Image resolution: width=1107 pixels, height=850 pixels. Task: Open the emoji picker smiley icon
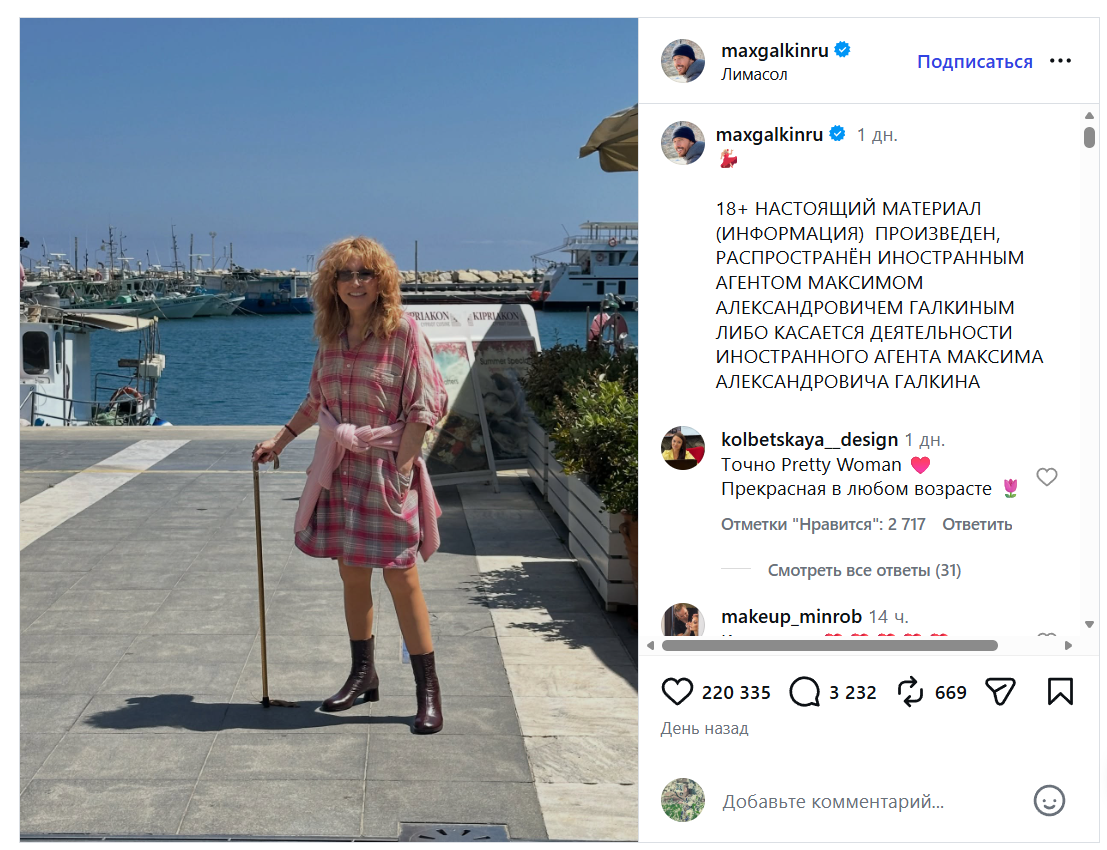pos(1049,801)
